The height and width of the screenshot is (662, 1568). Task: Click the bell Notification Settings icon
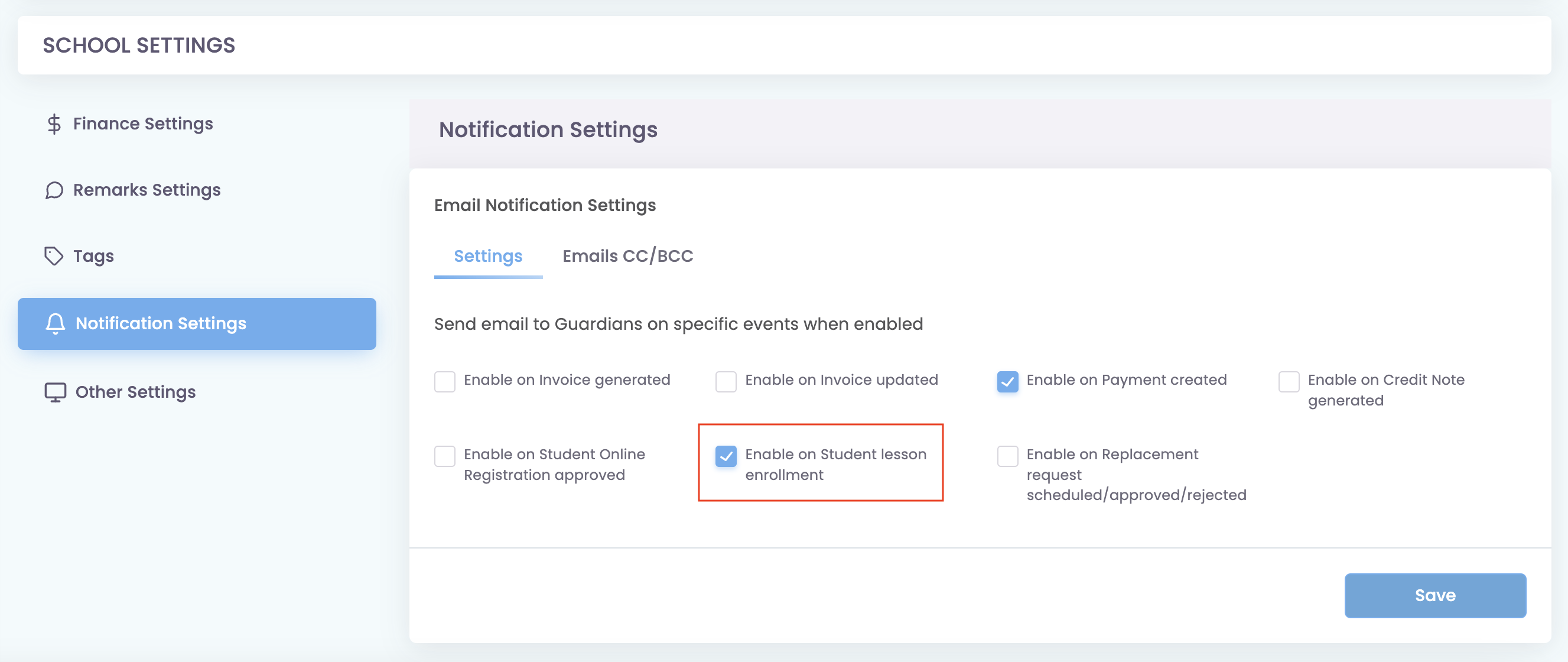coord(56,323)
